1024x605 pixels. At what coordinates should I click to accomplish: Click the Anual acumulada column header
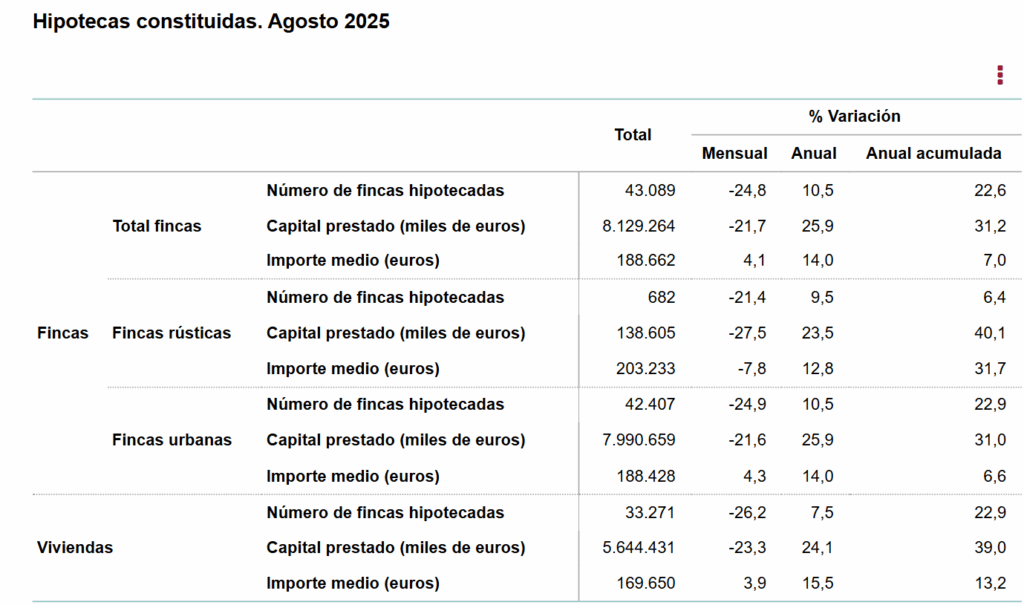click(x=933, y=153)
